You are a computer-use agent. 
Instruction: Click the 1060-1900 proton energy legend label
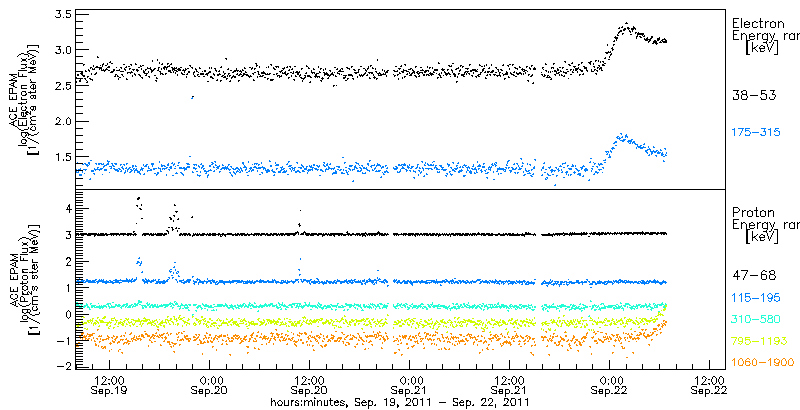pos(763,362)
